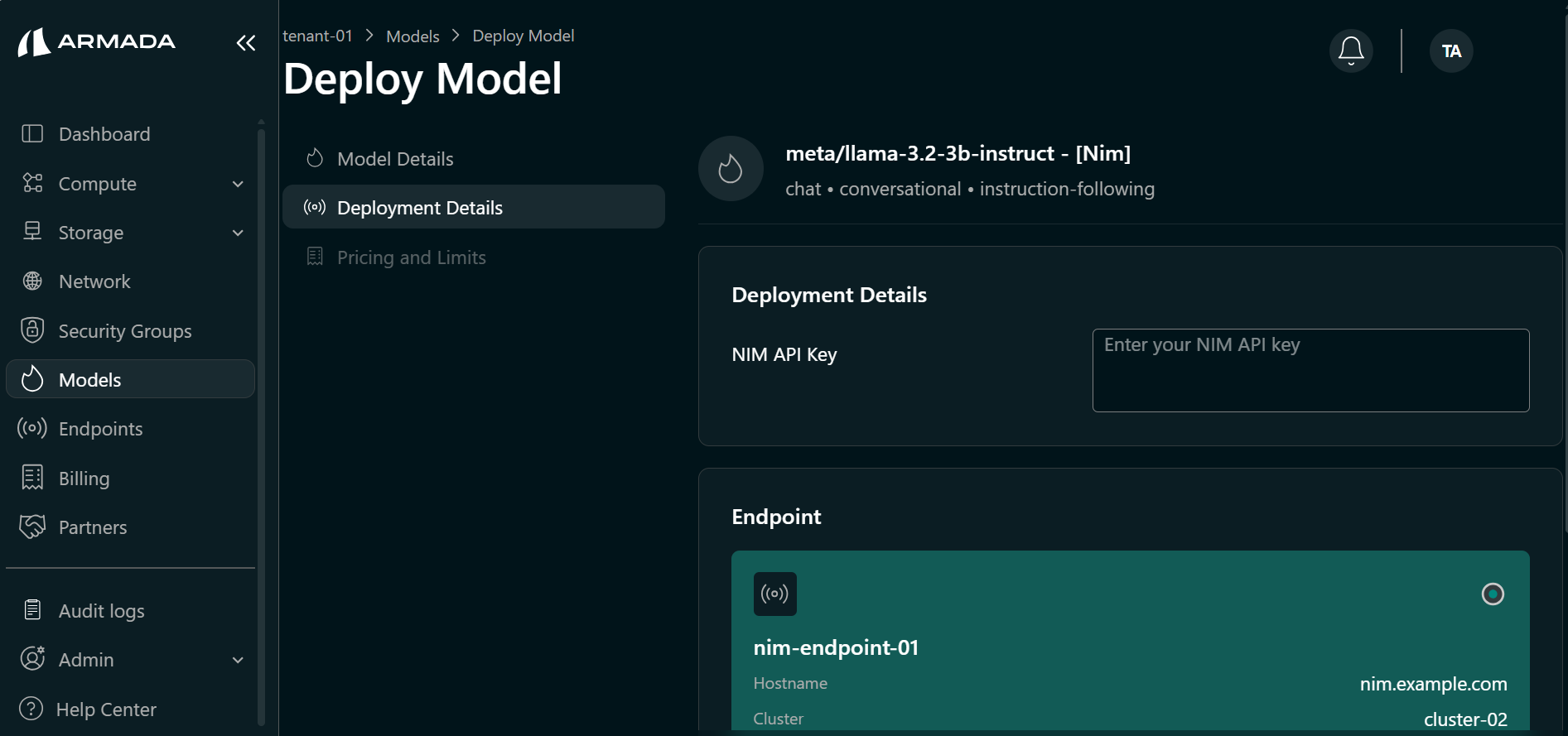Viewport: 1568px width, 736px height.
Task: Click the Endpoint section heading
Action: click(x=776, y=517)
